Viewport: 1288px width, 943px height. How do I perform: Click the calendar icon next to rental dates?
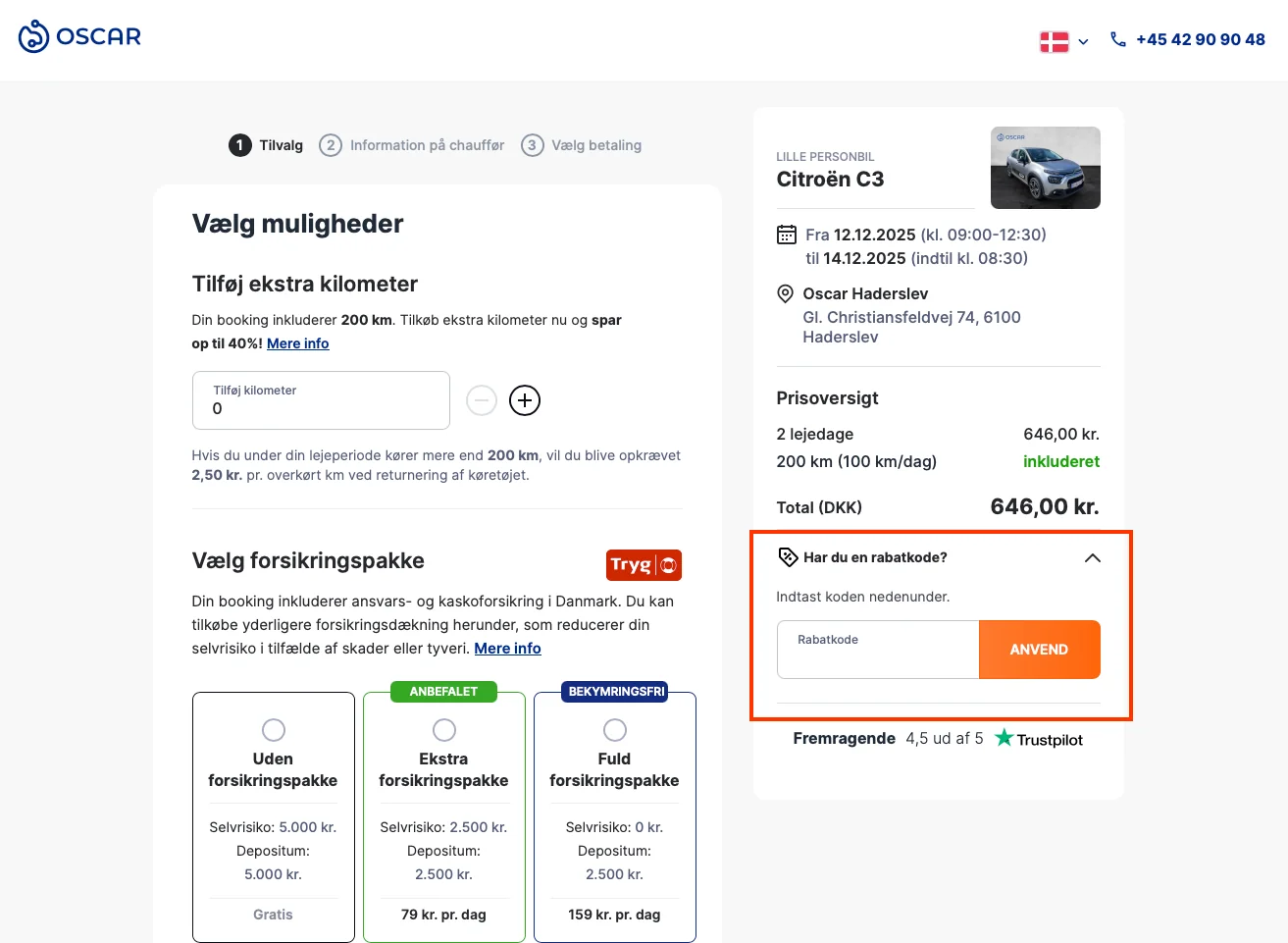pyautogui.click(x=786, y=235)
